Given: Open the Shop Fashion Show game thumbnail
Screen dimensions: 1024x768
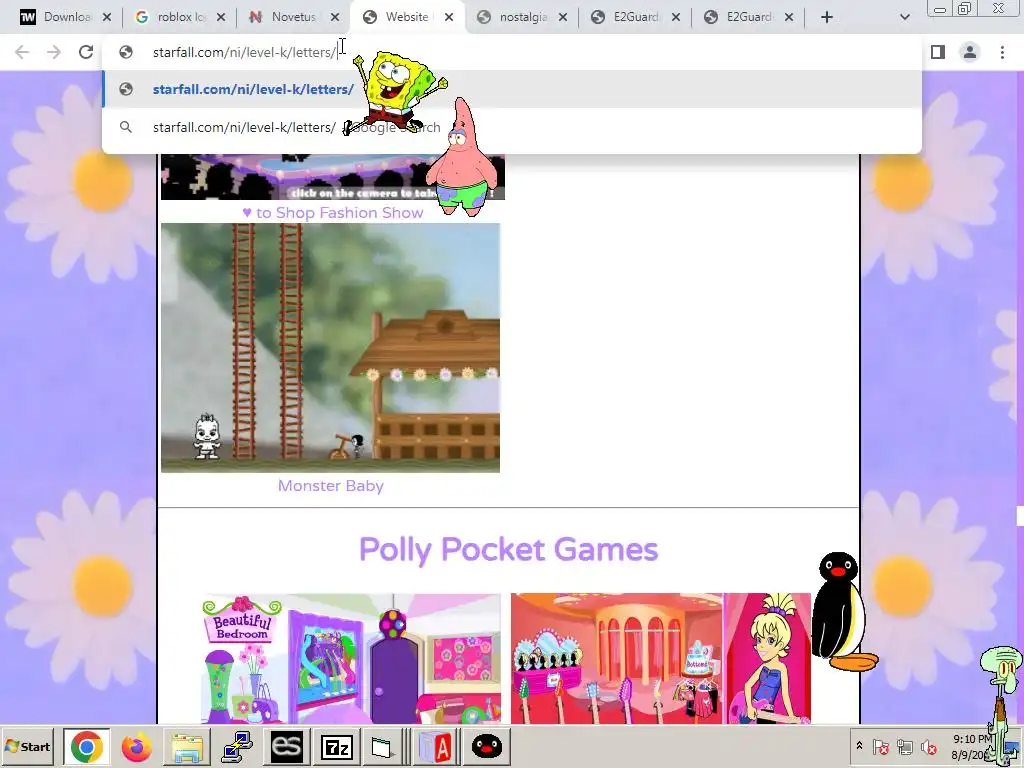Looking at the screenshot, I should tap(332, 177).
